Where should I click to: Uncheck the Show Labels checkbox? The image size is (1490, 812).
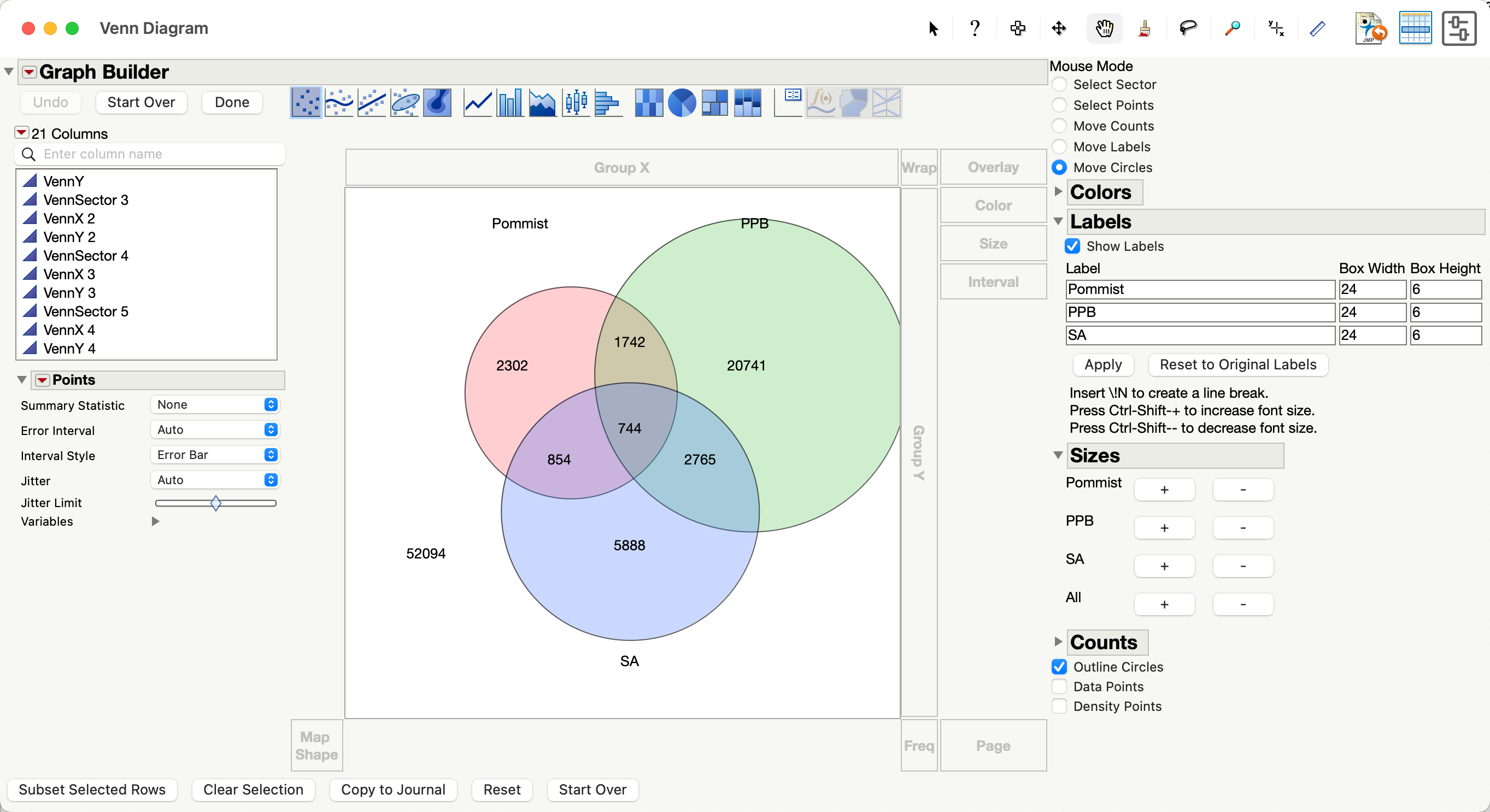(x=1072, y=246)
